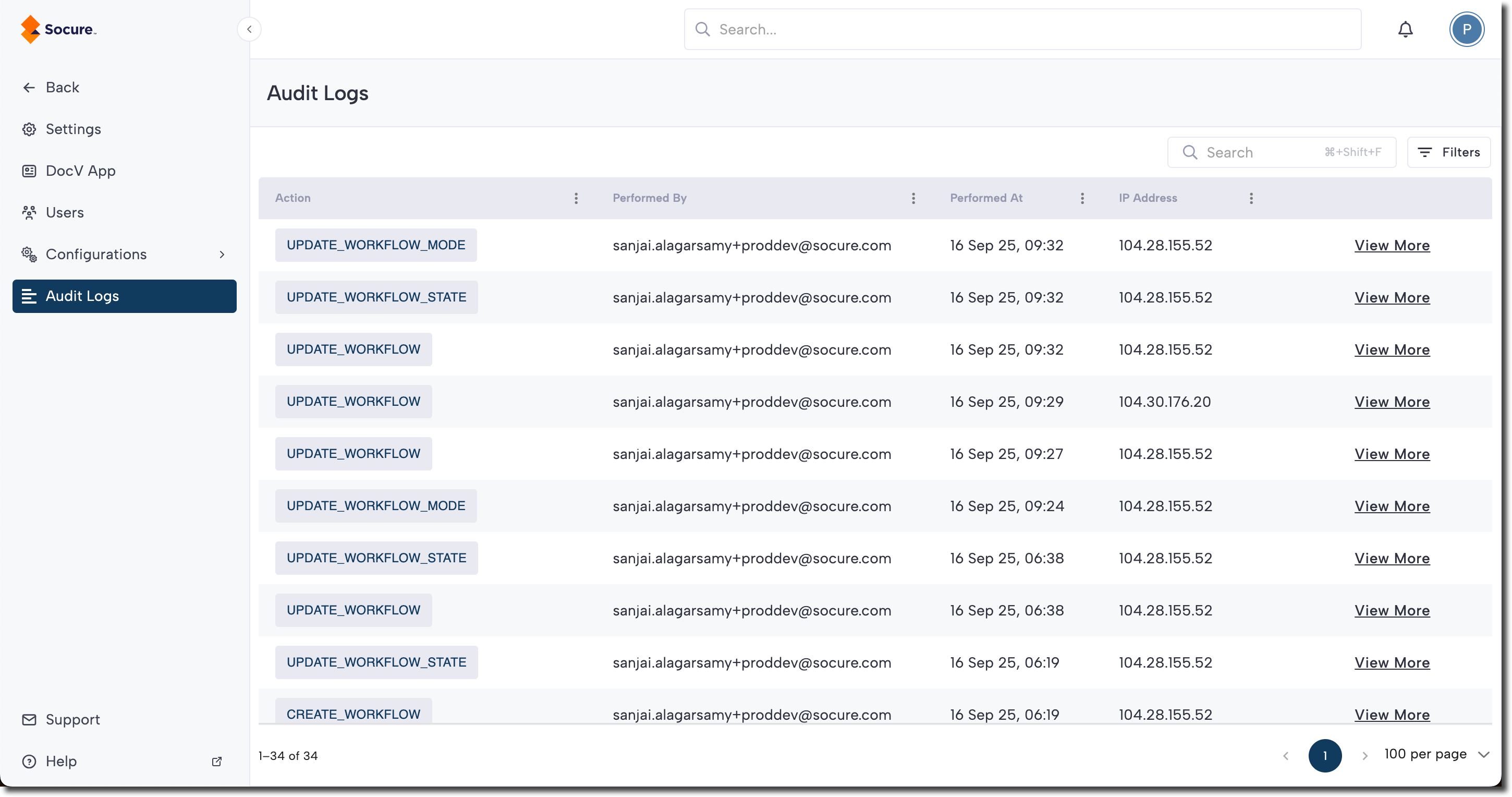Go to the next page arrow
1512x797 pixels.
[1364, 756]
